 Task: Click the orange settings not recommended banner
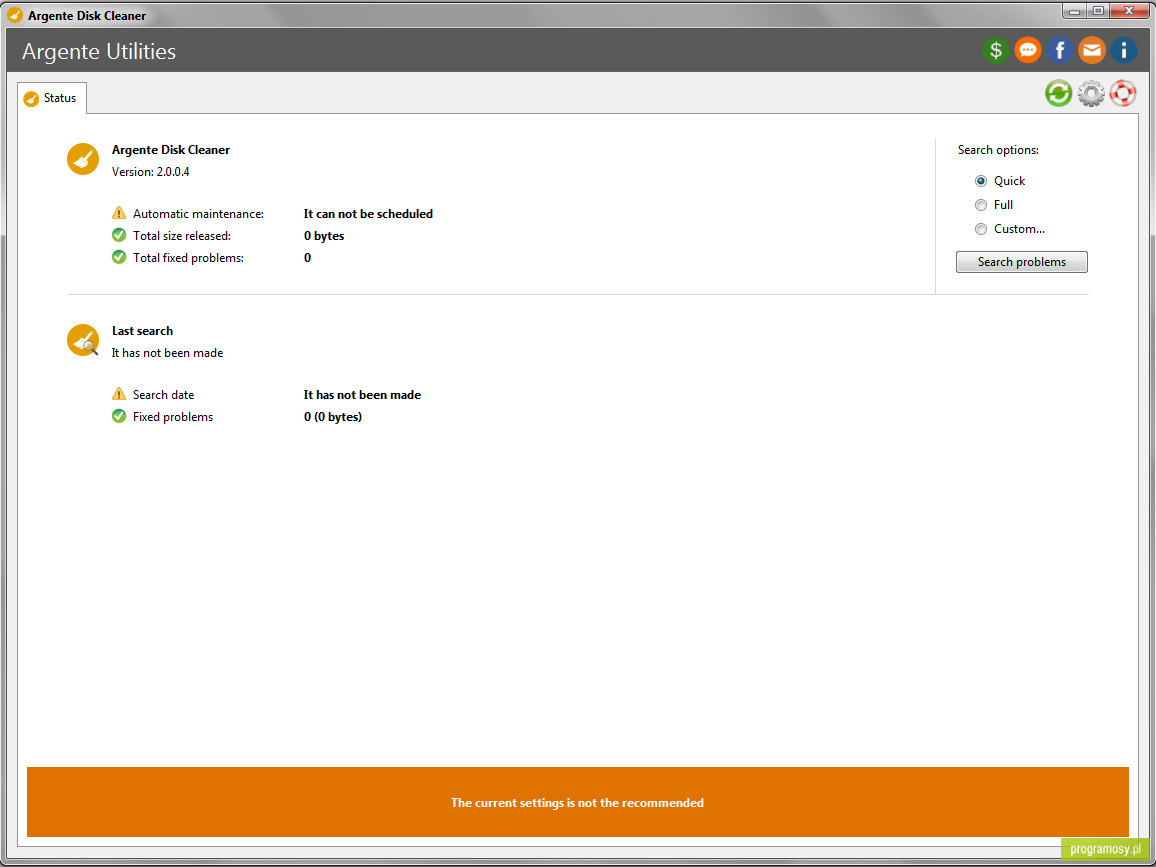(x=577, y=802)
